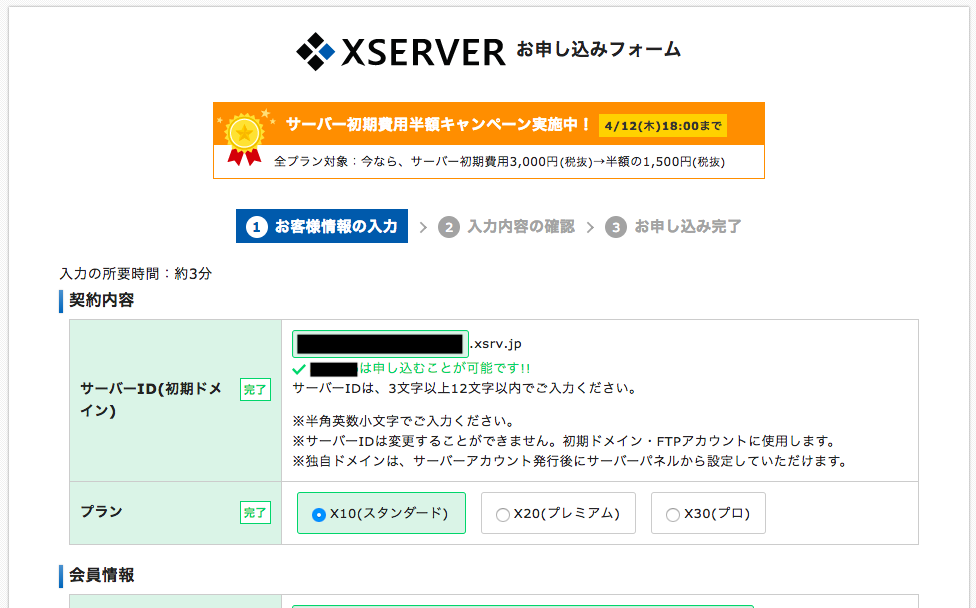Click the 会員情報 section heading

click(x=101, y=575)
